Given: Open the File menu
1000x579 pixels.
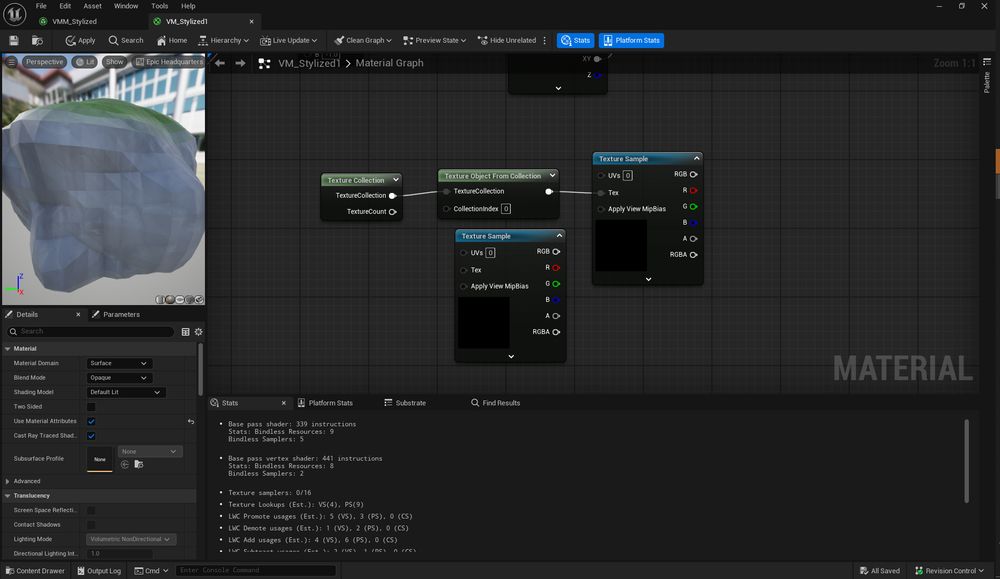Looking at the screenshot, I should [41, 6].
